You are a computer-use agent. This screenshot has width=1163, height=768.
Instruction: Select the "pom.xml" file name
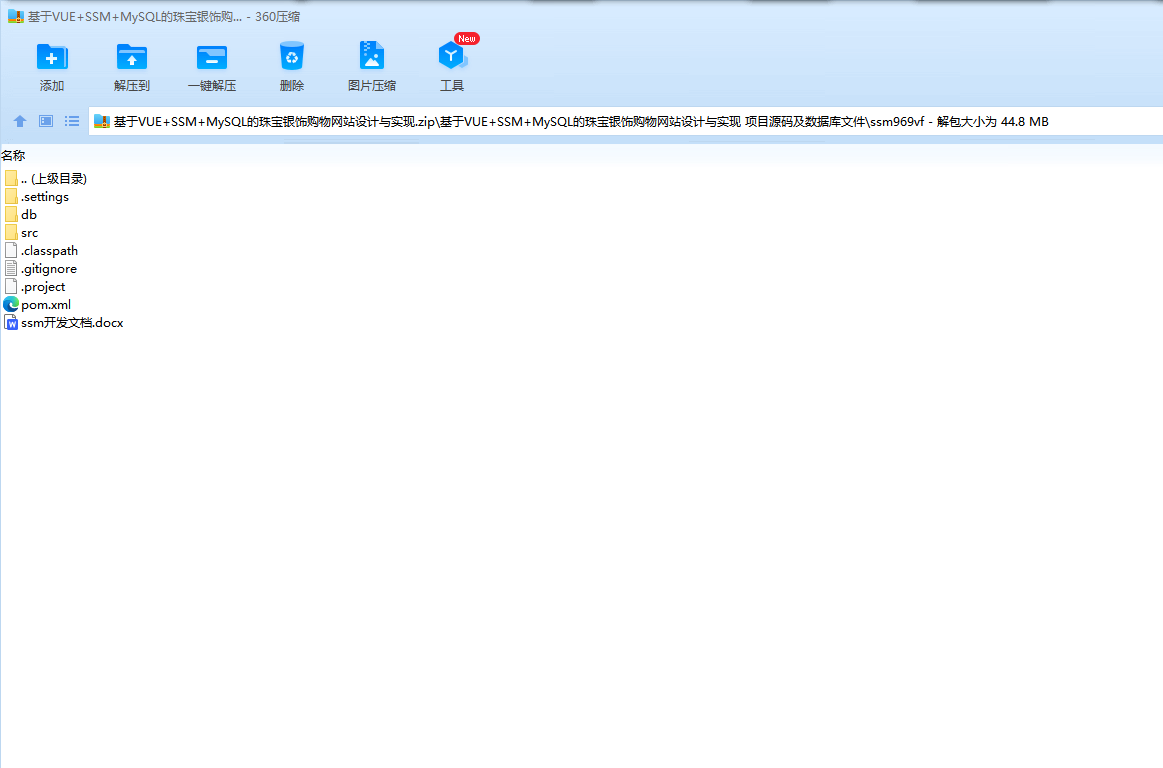click(46, 305)
